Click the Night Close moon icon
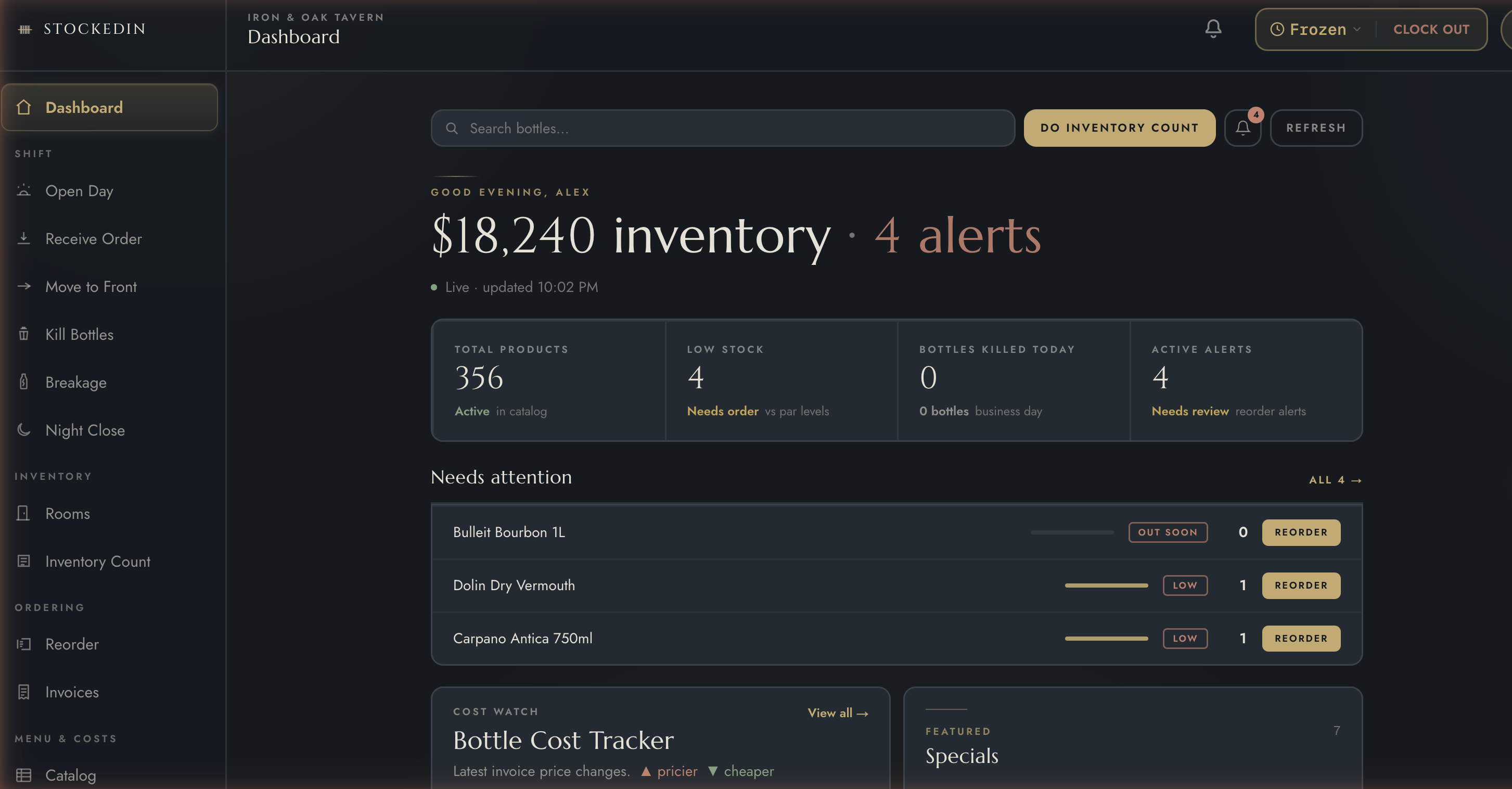The height and width of the screenshot is (789, 1512). point(23,430)
